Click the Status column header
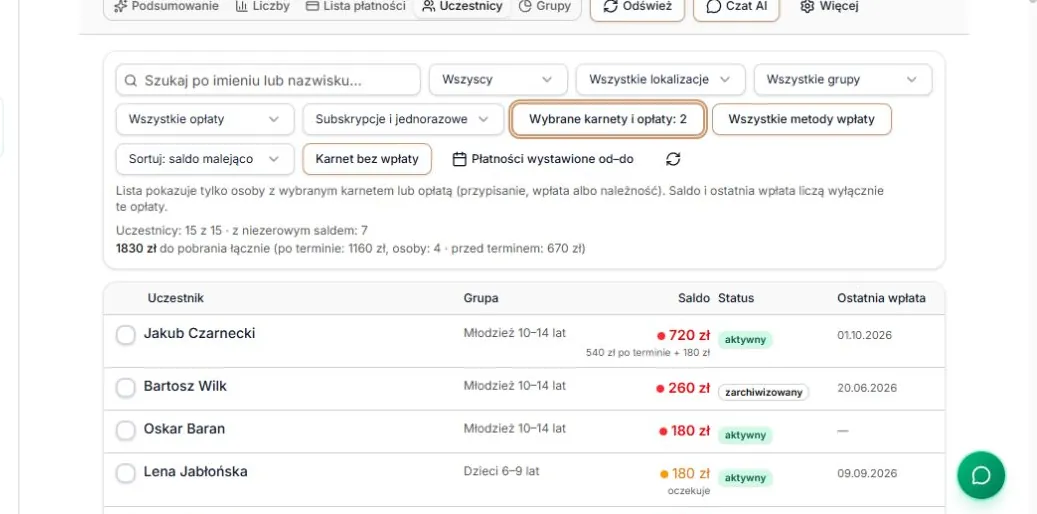Viewport: 1037px width, 514px height. coord(736,298)
